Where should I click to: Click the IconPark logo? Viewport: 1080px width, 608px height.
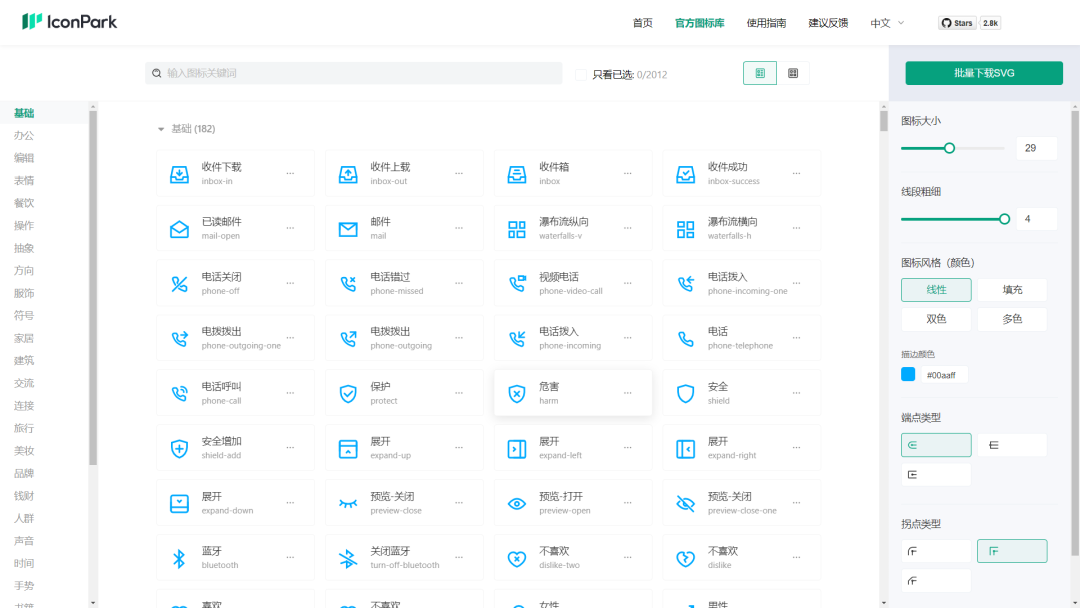(70, 22)
